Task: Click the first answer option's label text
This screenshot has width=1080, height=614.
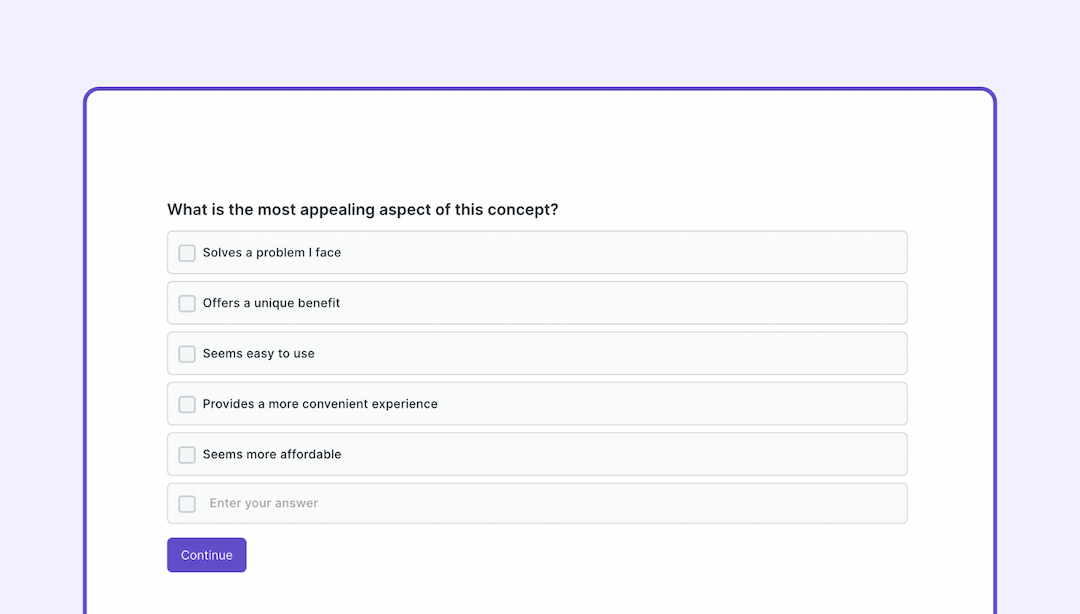Action: (270, 252)
